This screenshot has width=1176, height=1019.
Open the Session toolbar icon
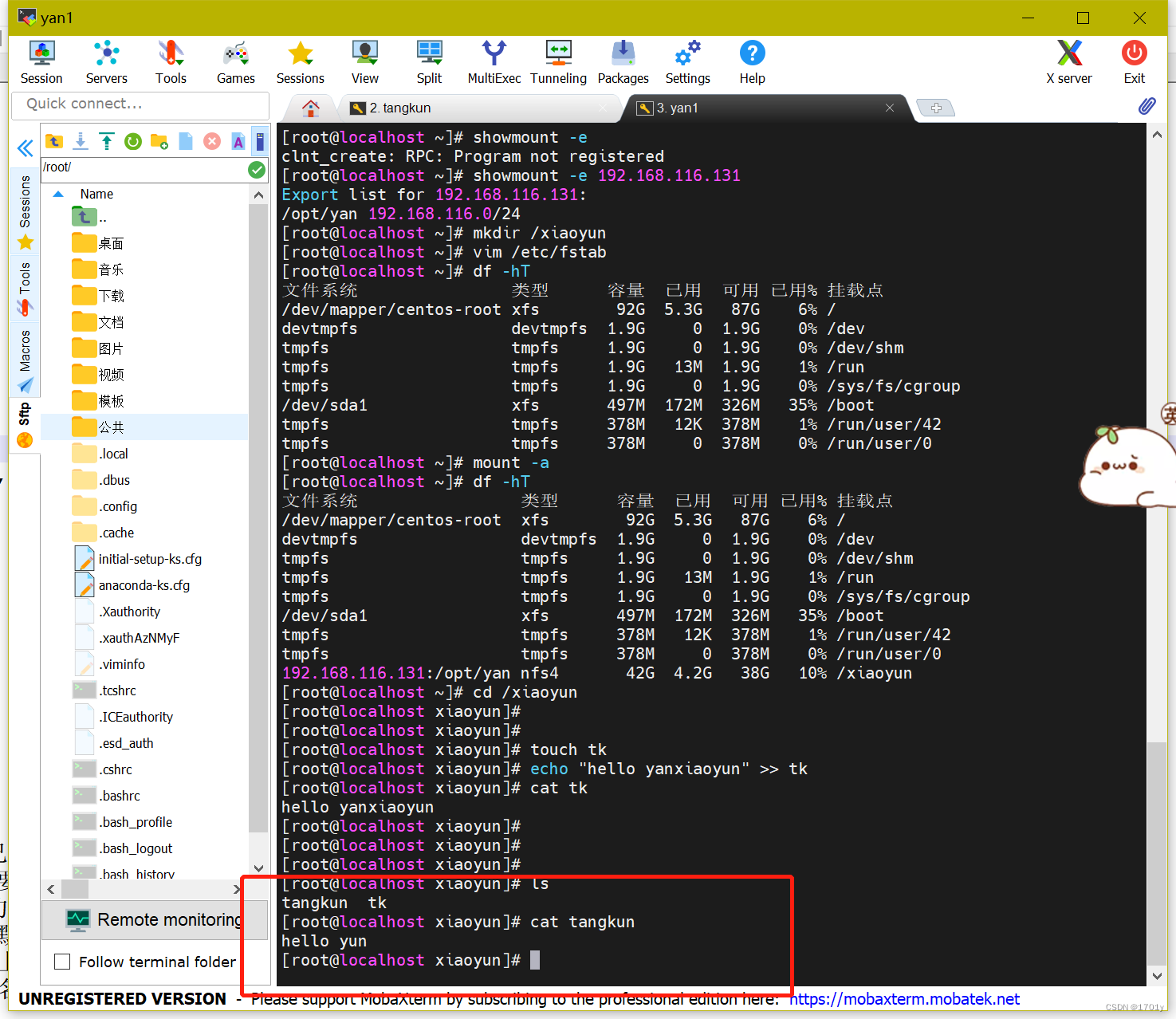click(x=41, y=61)
